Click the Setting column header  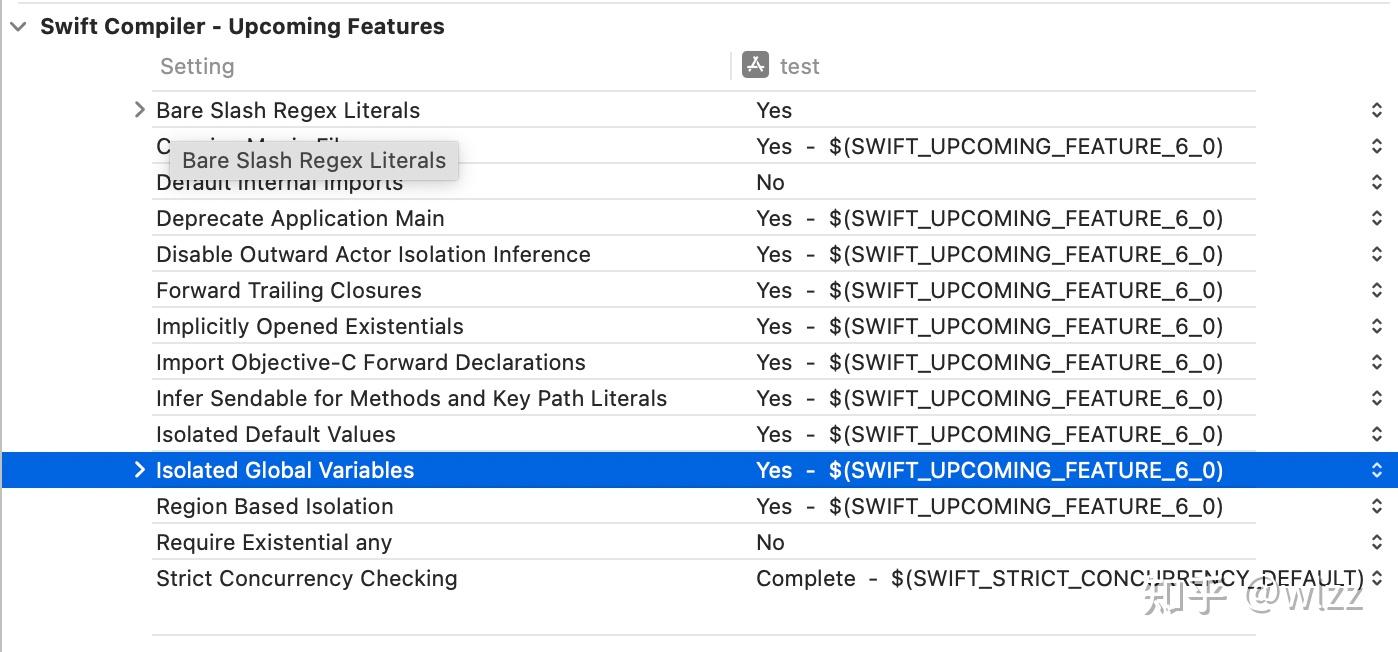click(197, 66)
